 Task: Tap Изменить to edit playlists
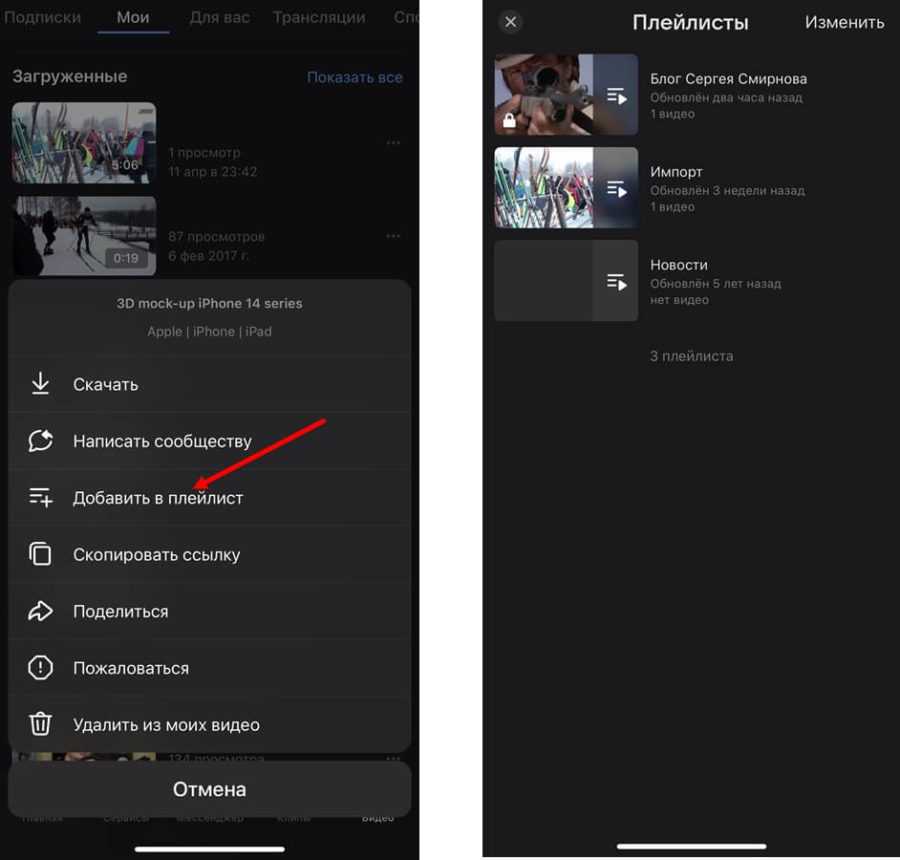(844, 22)
